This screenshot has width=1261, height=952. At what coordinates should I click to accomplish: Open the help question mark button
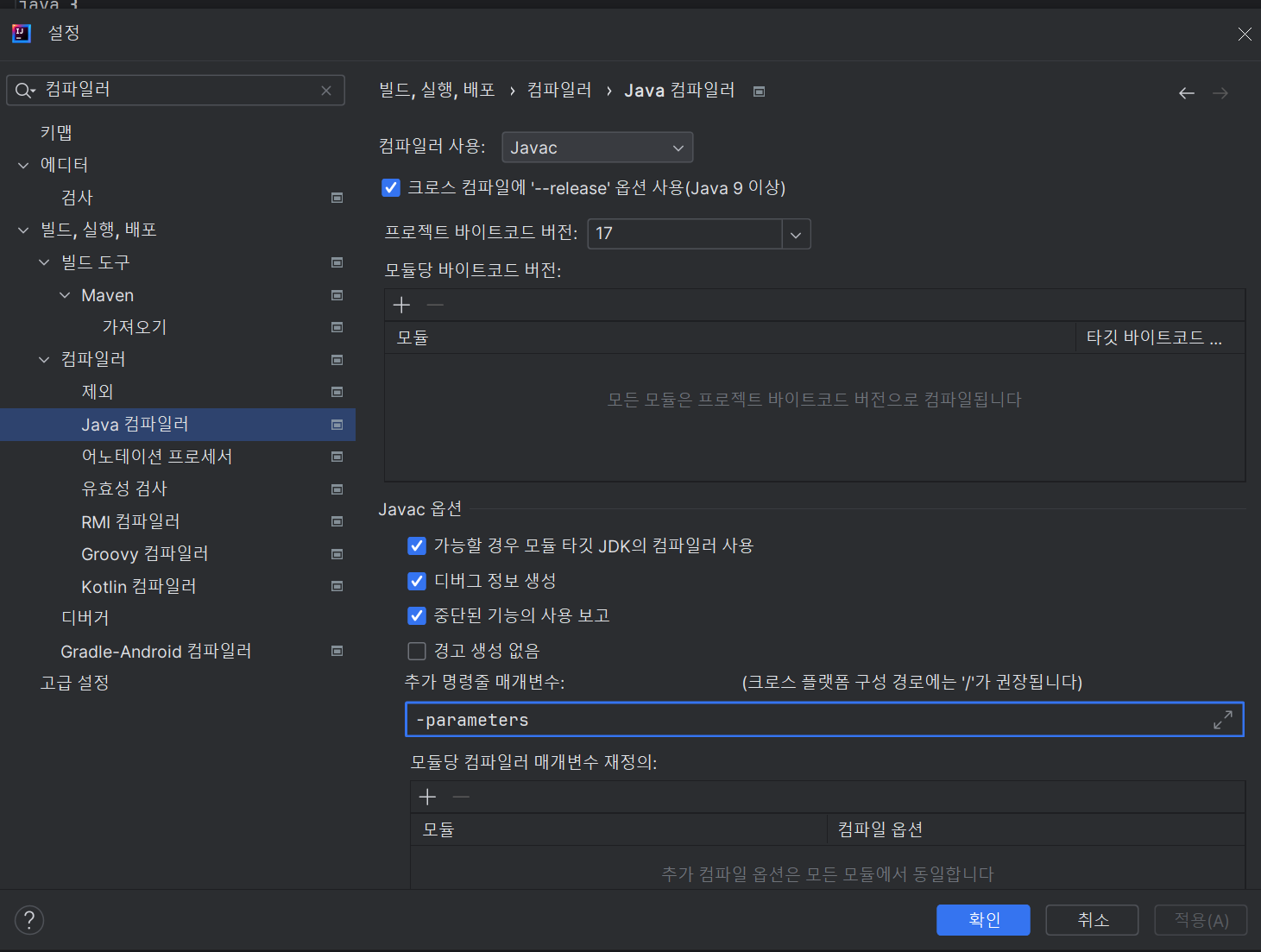pos(29,920)
